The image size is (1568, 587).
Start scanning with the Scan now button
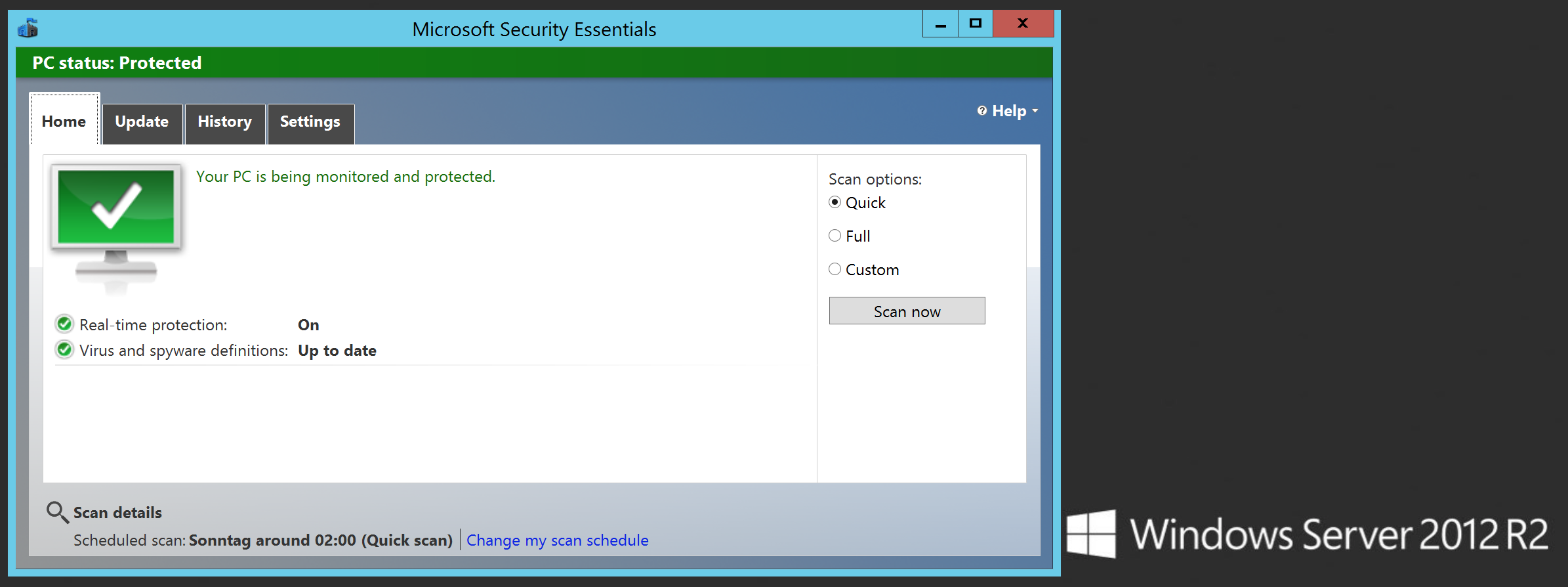click(907, 311)
